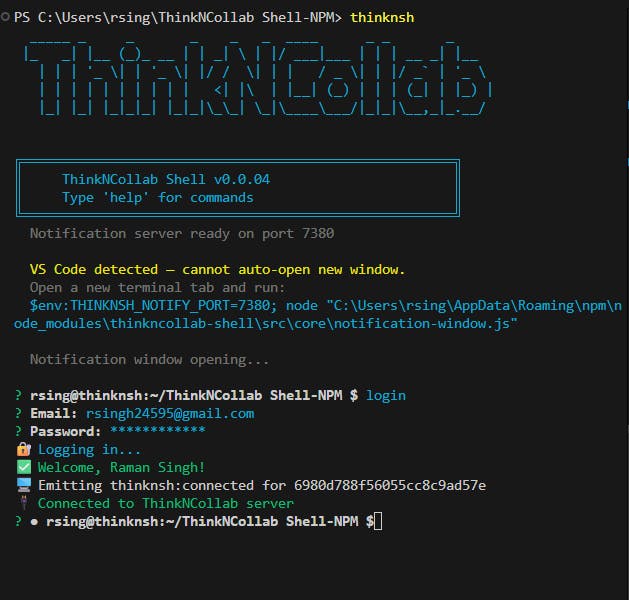Viewport: 629px width, 600px height.
Task: Click the PS C:\Users\rsing path prompt
Action: coord(178,17)
